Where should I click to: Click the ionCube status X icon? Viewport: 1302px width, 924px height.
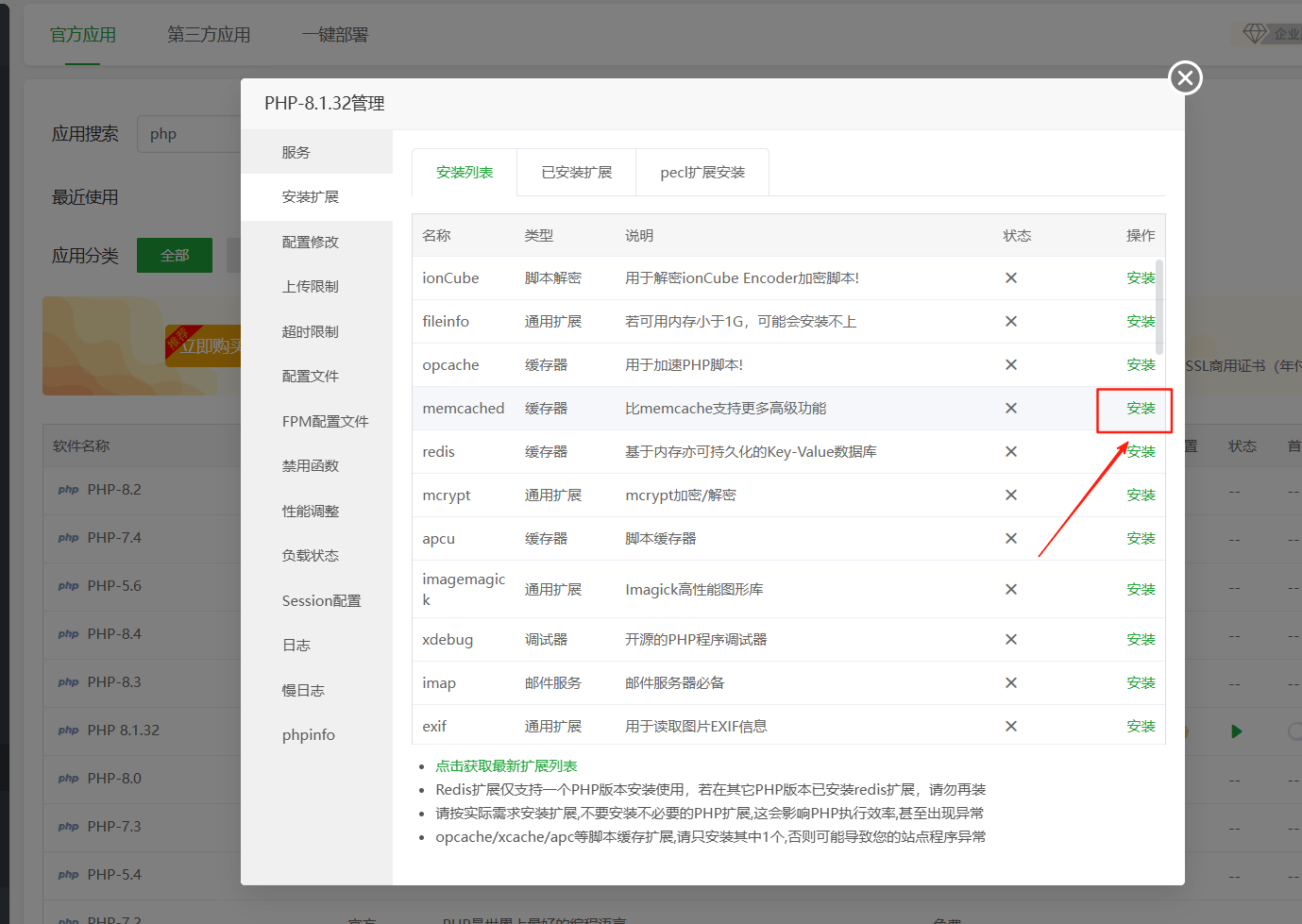(x=1011, y=277)
